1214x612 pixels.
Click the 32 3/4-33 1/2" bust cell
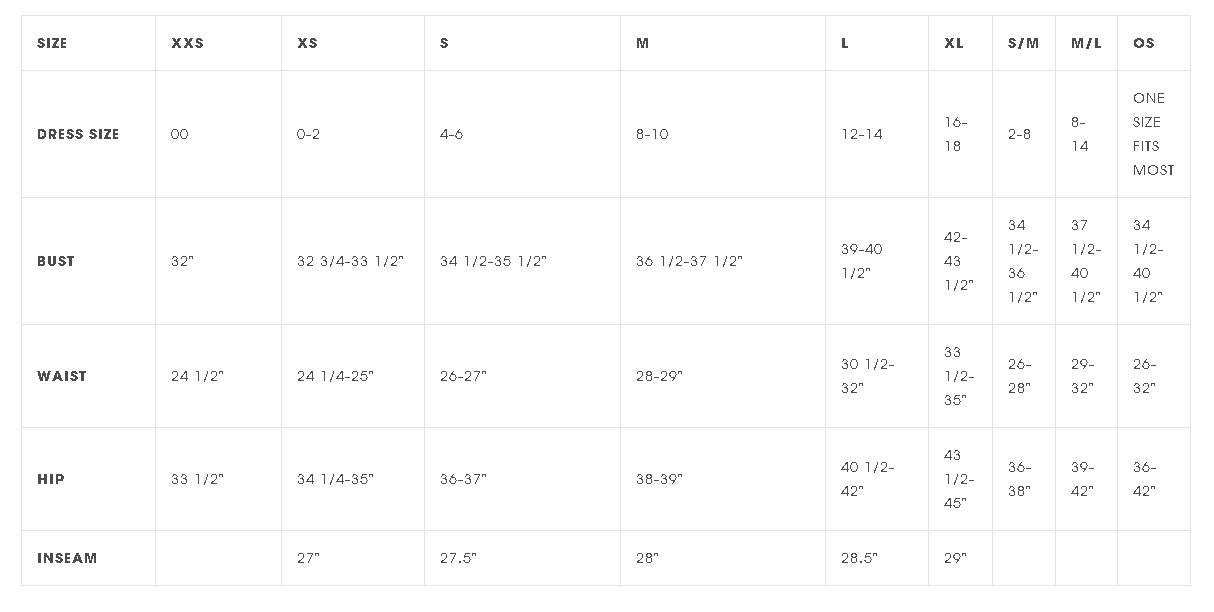coord(350,261)
